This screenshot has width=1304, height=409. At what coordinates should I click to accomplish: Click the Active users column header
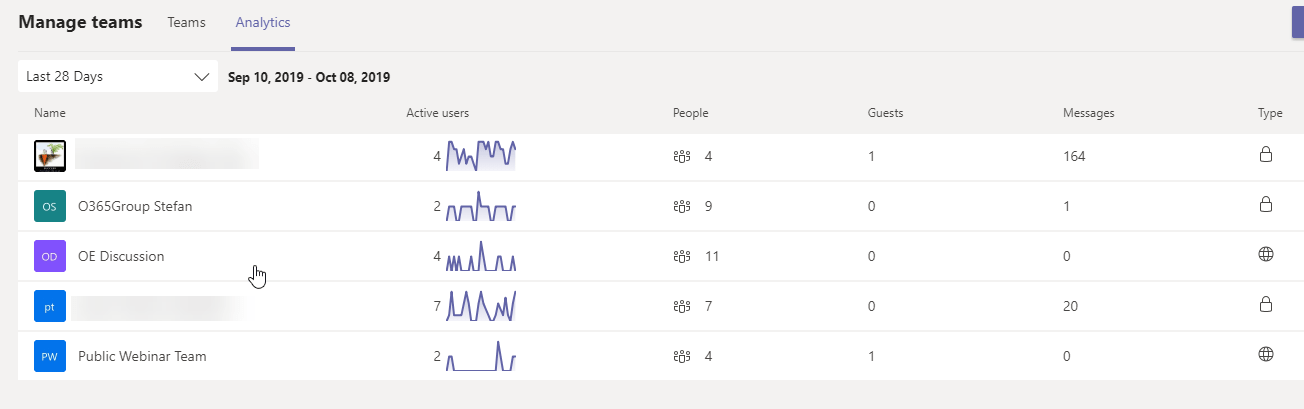437,113
